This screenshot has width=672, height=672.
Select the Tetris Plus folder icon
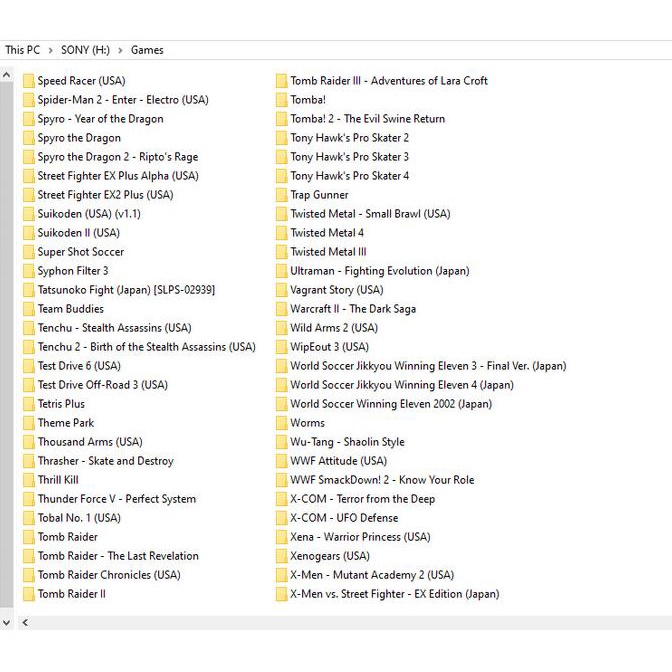point(29,404)
